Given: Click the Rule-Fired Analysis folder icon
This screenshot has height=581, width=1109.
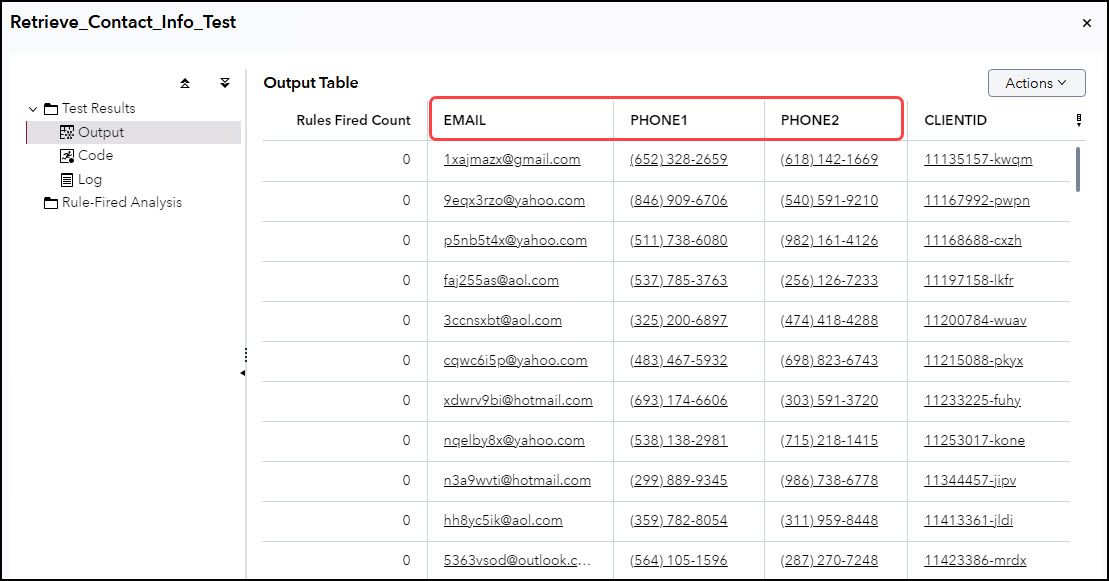Looking at the screenshot, I should [x=50, y=202].
